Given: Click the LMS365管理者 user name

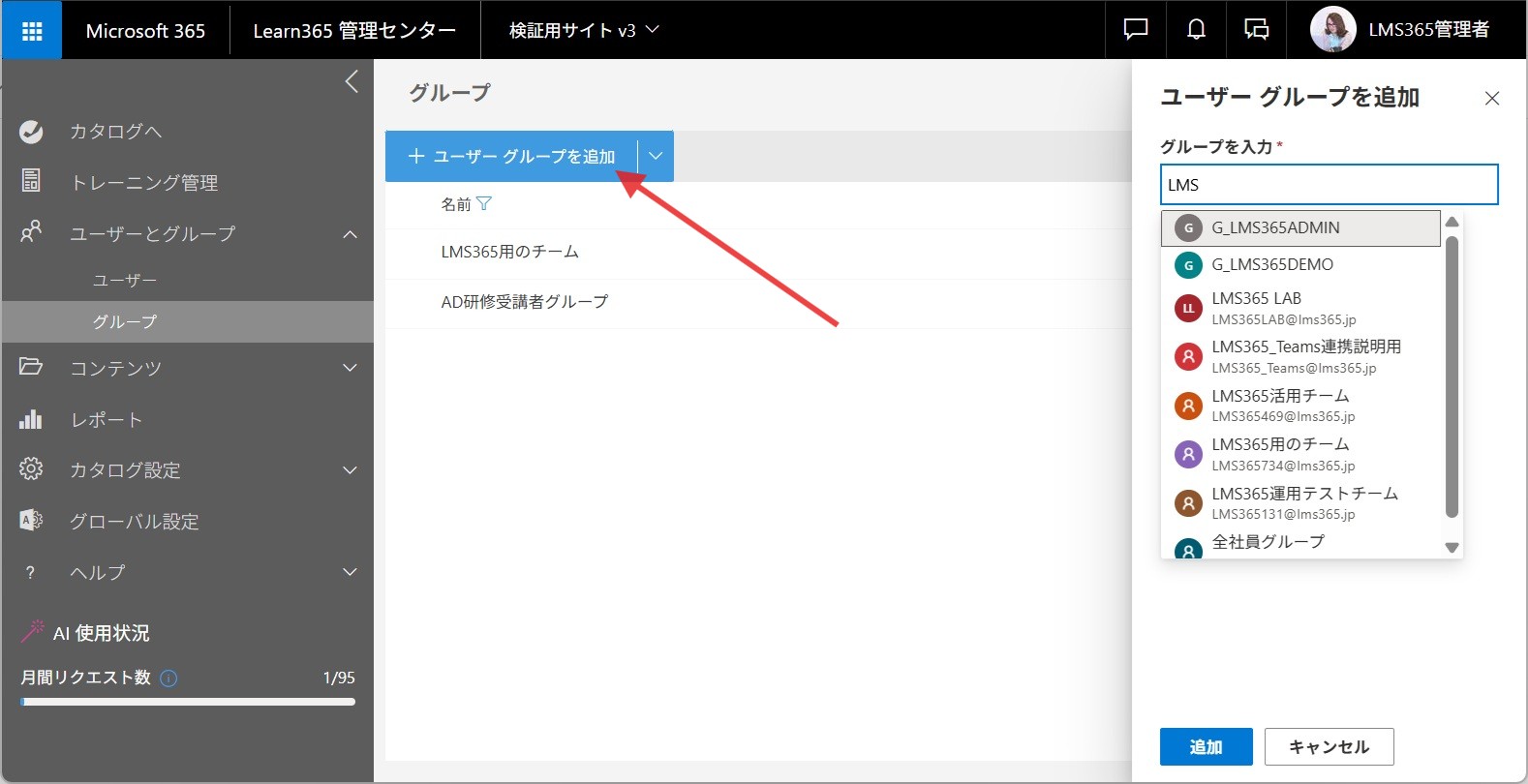Looking at the screenshot, I should coord(1428,30).
